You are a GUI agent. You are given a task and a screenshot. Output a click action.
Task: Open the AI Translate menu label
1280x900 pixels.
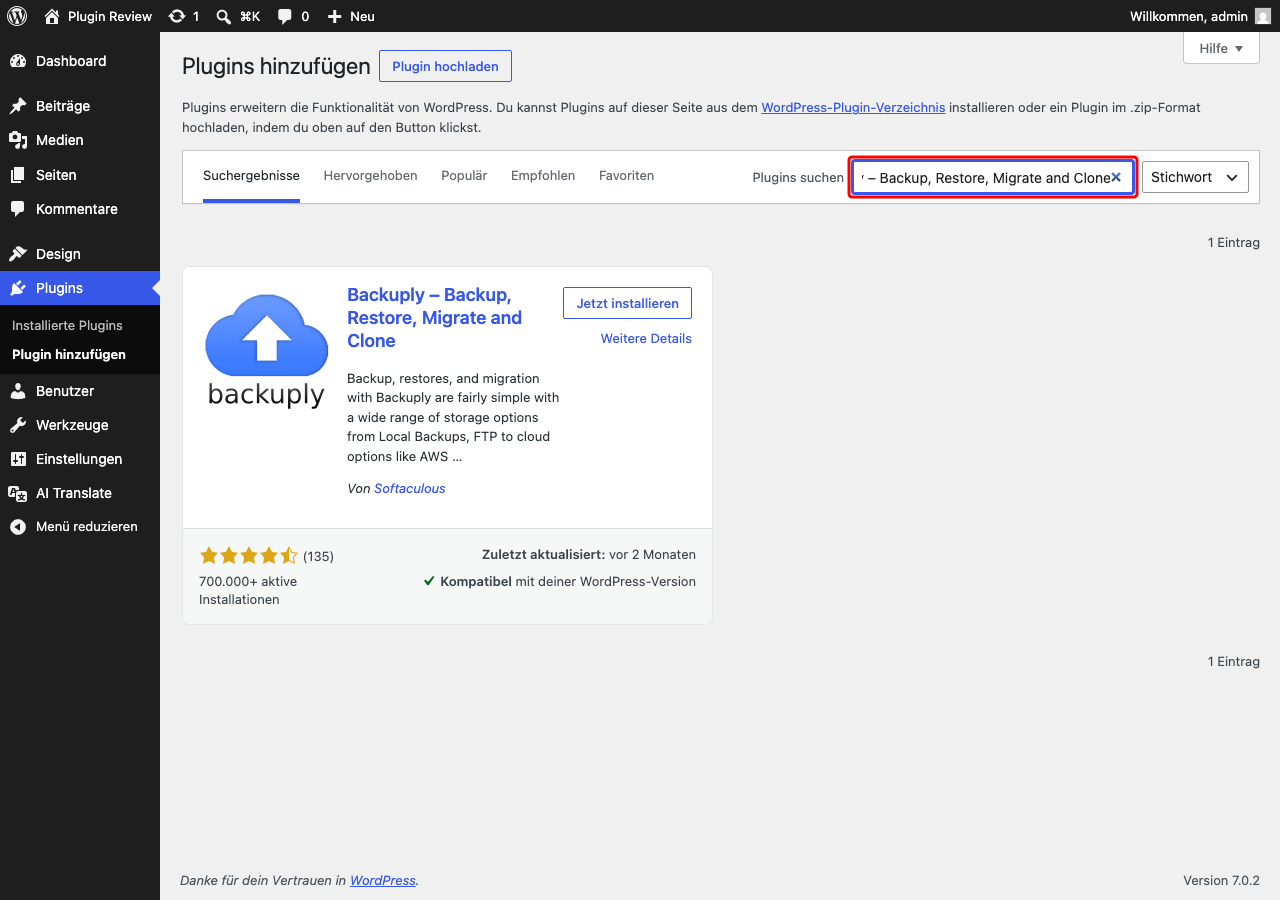point(74,493)
